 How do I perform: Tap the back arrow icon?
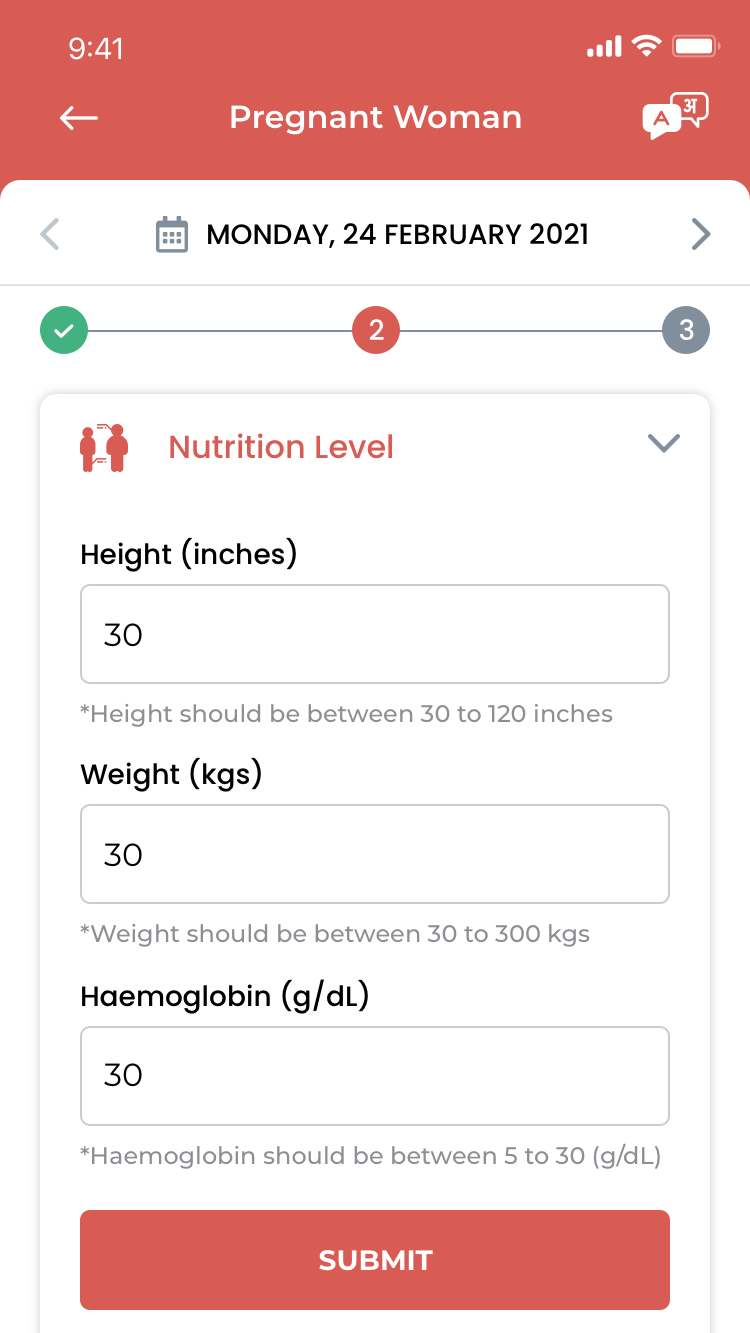coord(79,118)
